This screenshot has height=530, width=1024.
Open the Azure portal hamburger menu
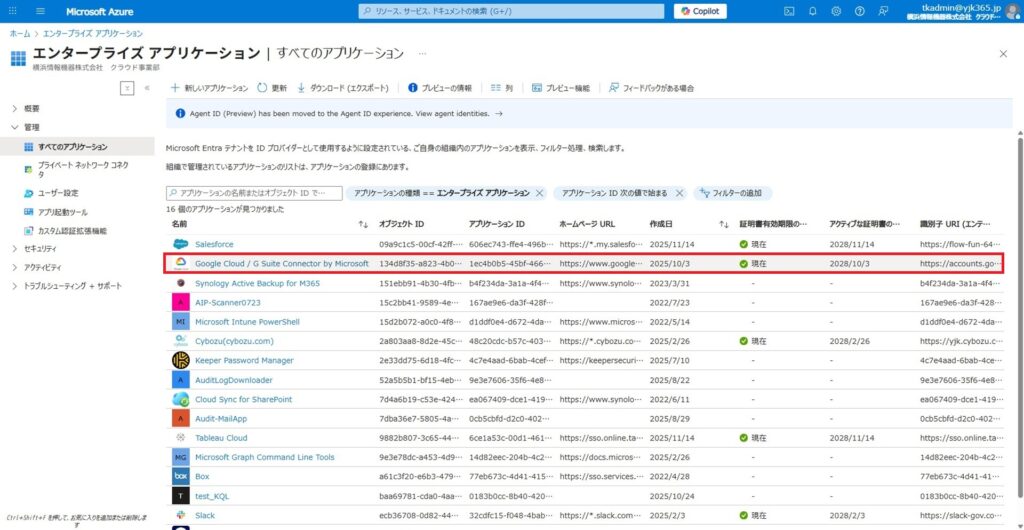[40, 11]
